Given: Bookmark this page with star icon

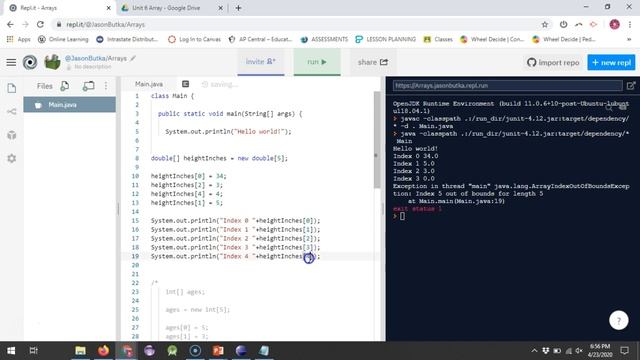Looking at the screenshot, I should (x=544, y=24).
